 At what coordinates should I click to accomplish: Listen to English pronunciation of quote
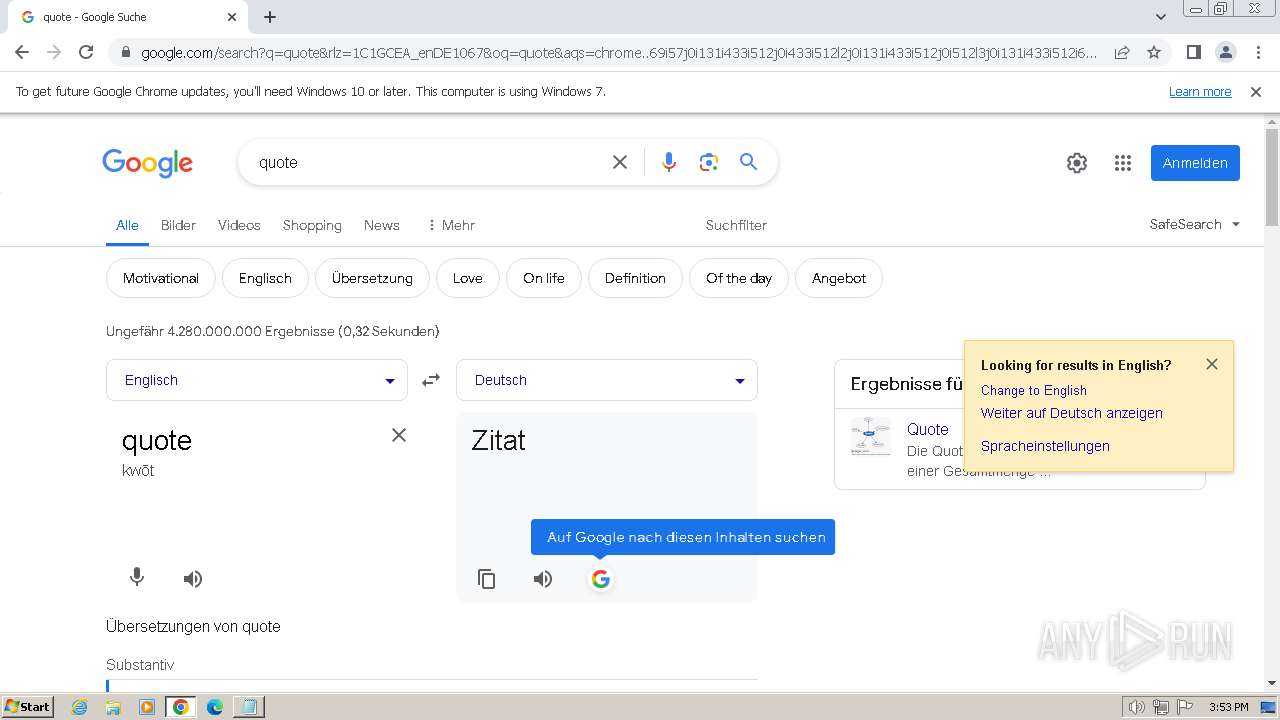(x=193, y=579)
